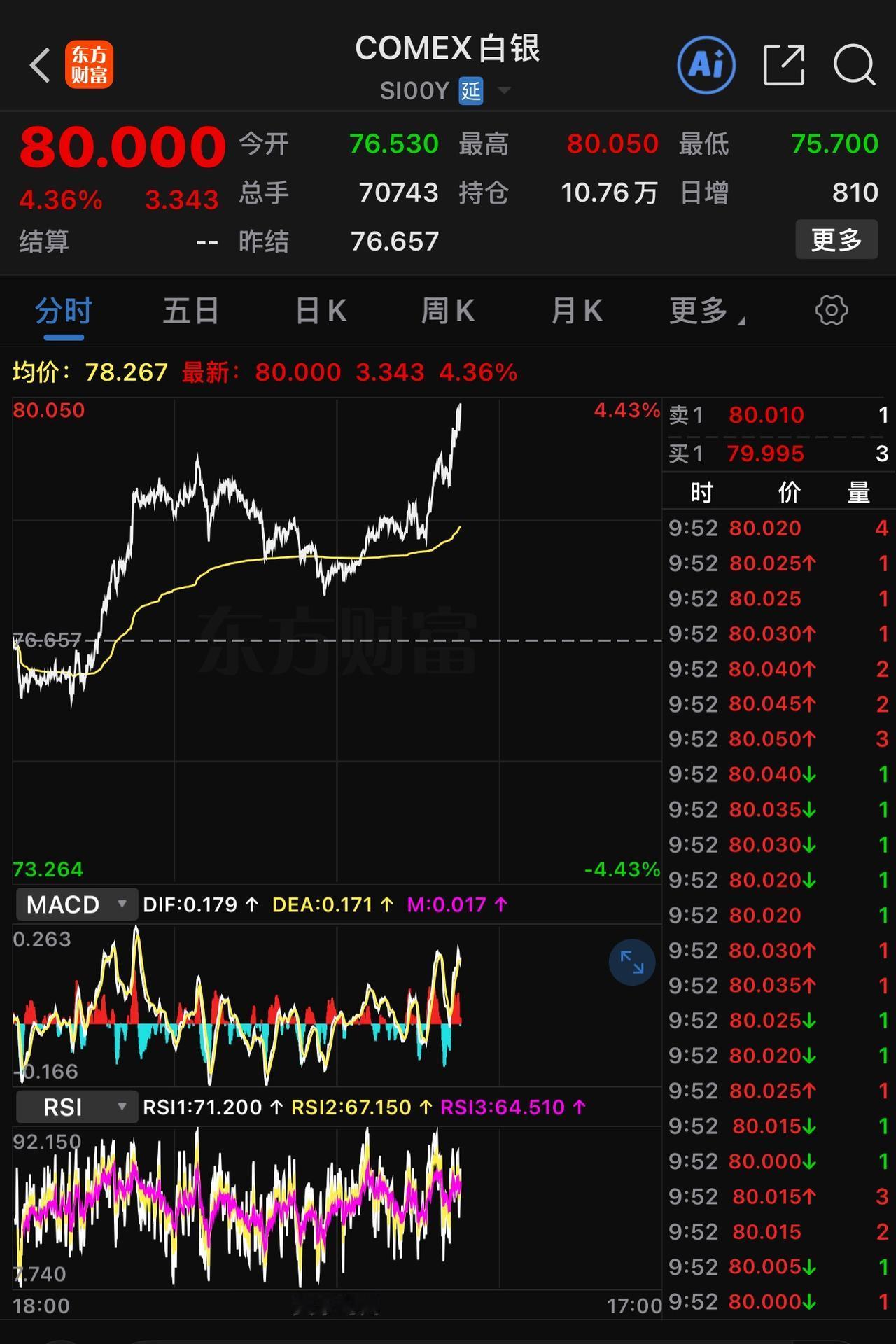Screen dimensions: 896x1344
Task: Open the Ai assistant icon
Action: [x=706, y=65]
